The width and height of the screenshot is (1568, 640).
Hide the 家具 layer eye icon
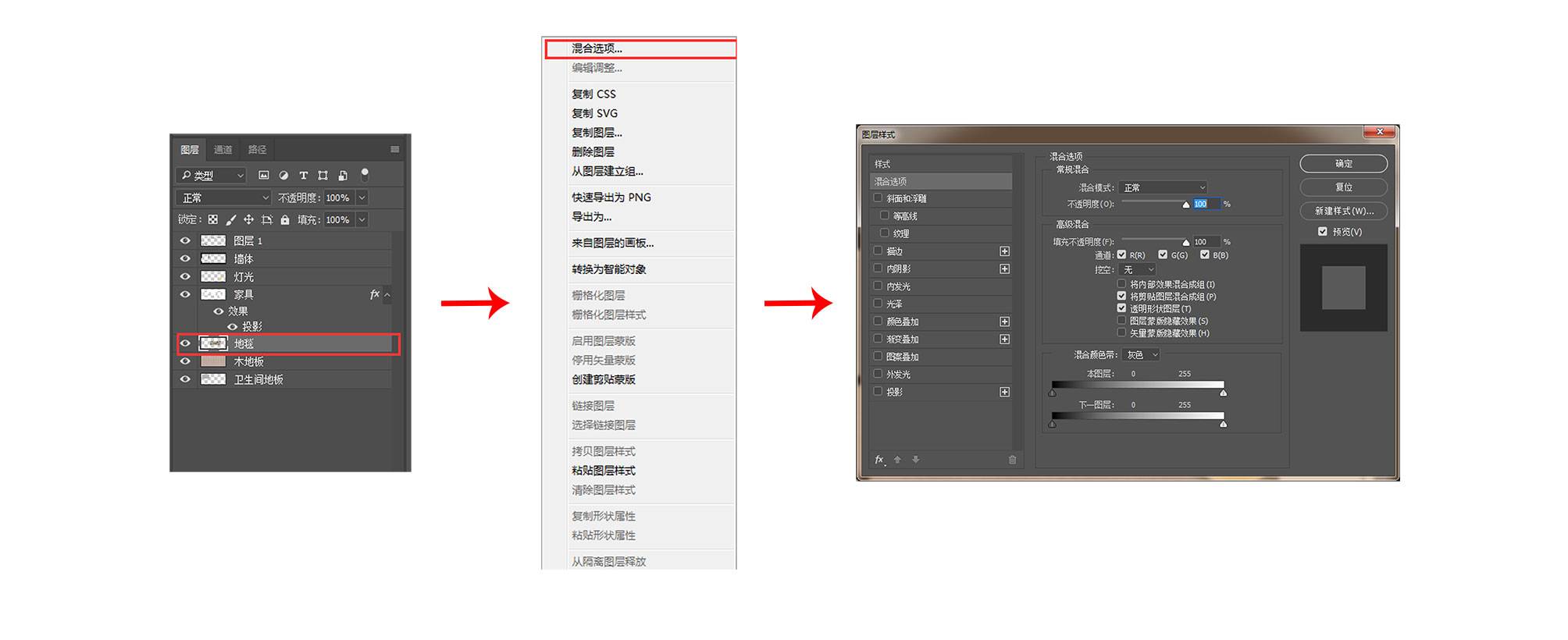pos(185,294)
